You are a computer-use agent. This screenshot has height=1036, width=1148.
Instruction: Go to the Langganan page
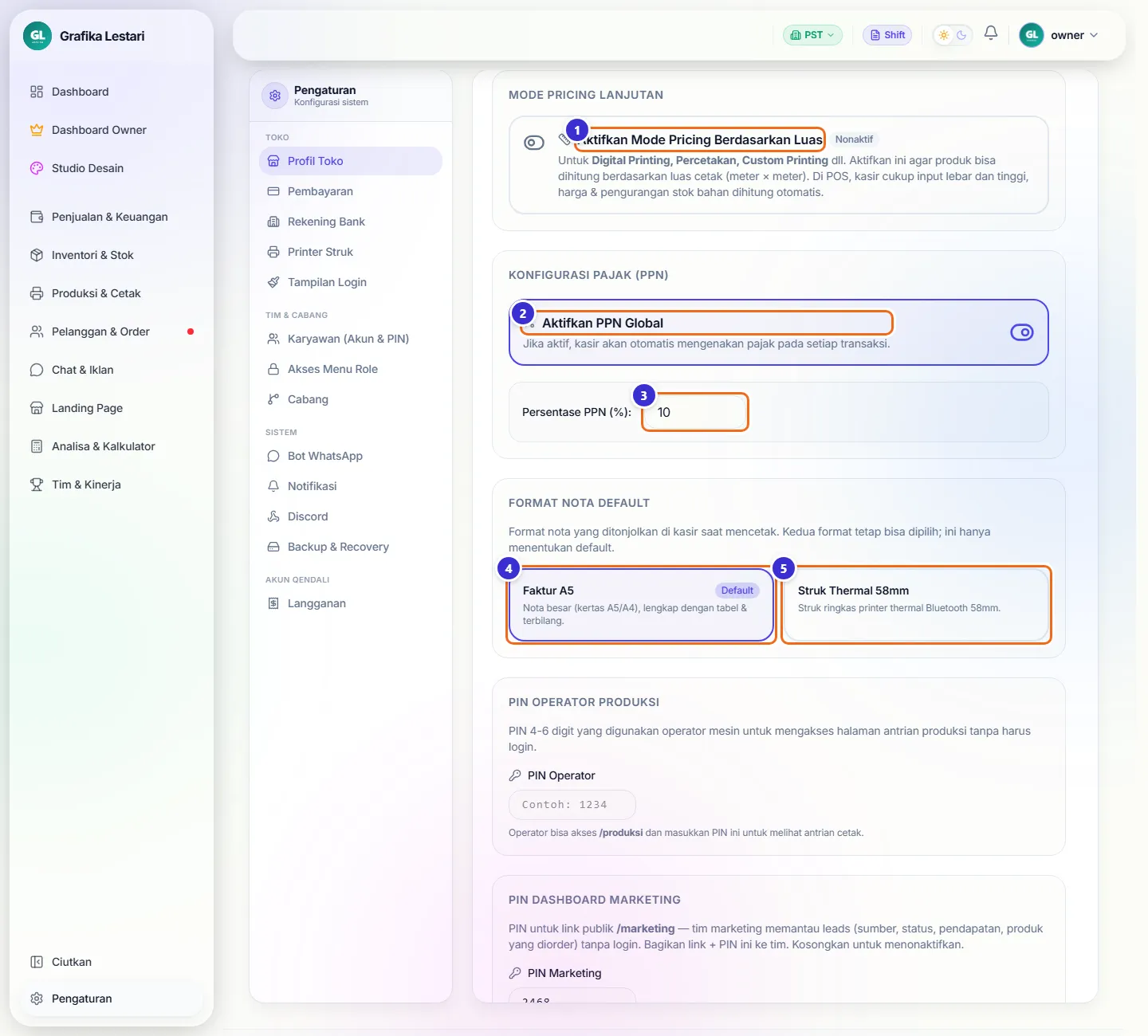click(x=351, y=603)
